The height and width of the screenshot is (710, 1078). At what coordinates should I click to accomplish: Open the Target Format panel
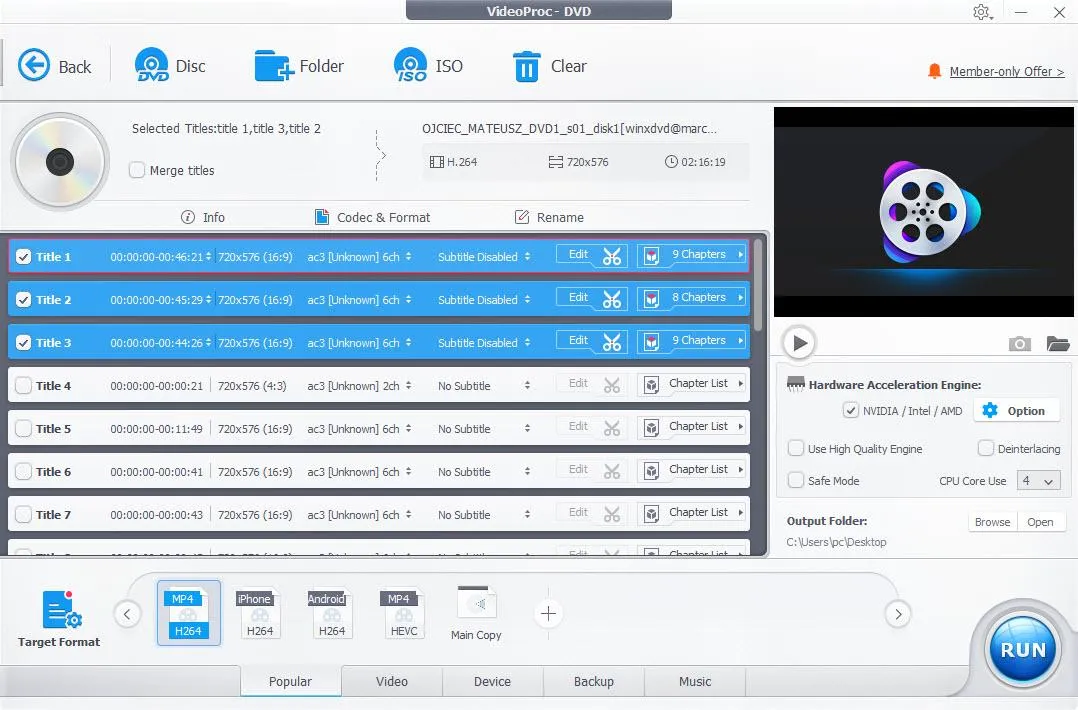click(x=58, y=613)
